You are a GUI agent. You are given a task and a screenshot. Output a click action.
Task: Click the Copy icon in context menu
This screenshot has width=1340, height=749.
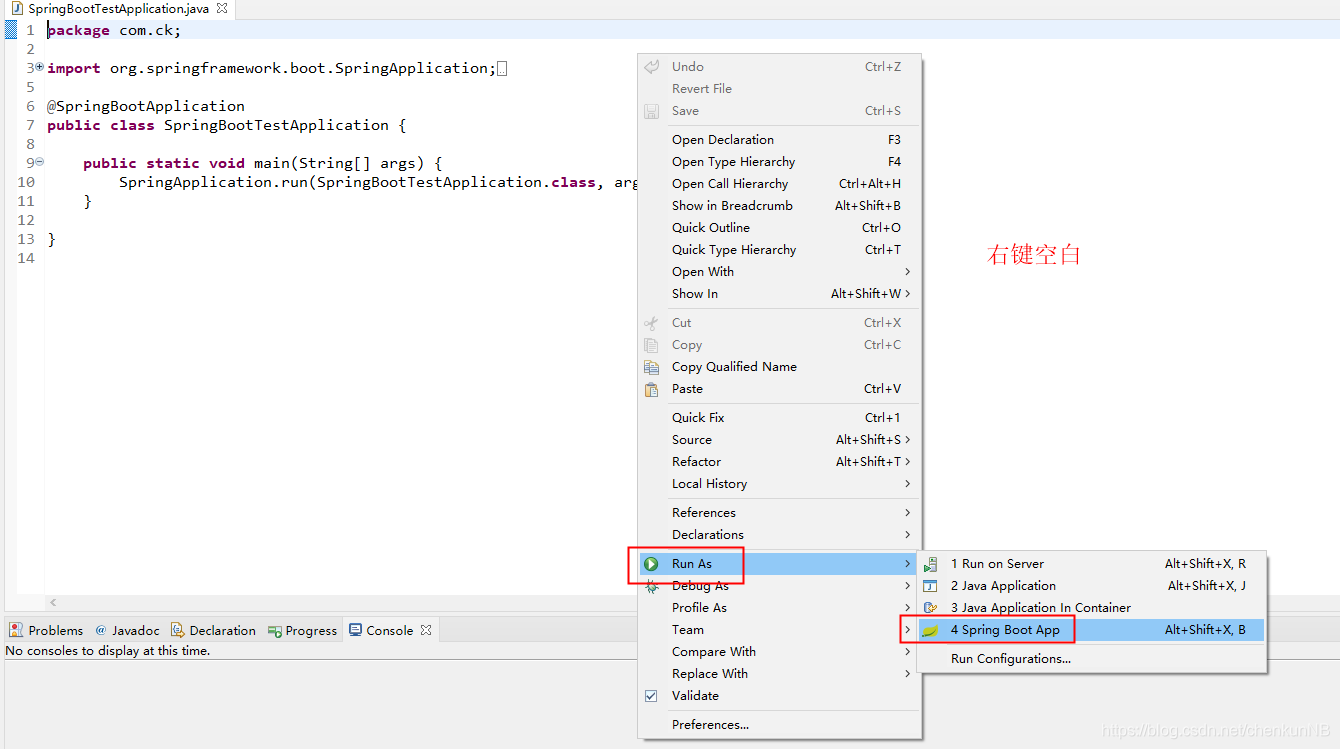[652, 345]
